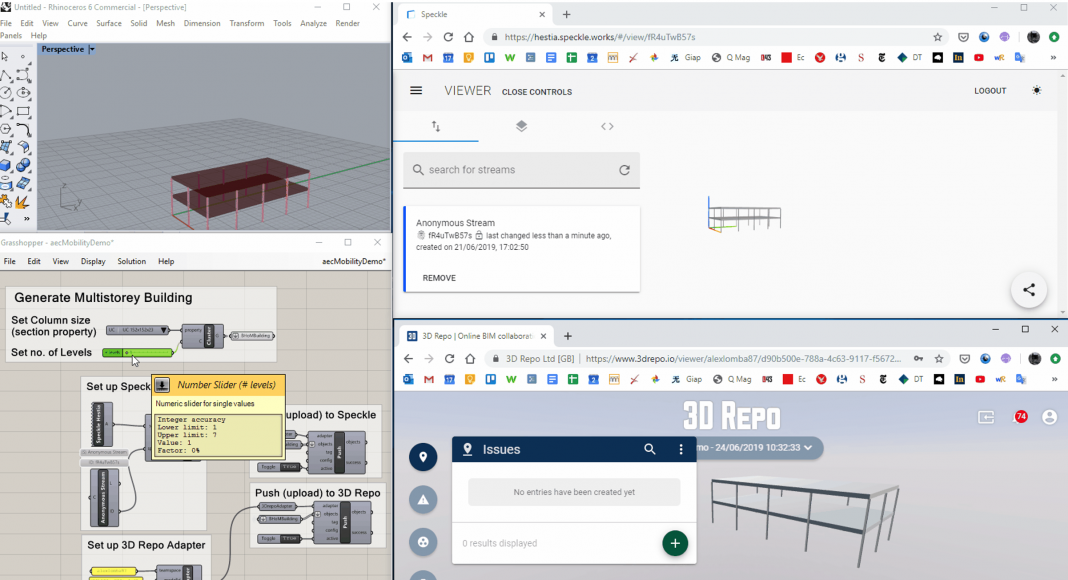
Task: Open 3D Repo notifications bell with badge
Action: point(1020,417)
